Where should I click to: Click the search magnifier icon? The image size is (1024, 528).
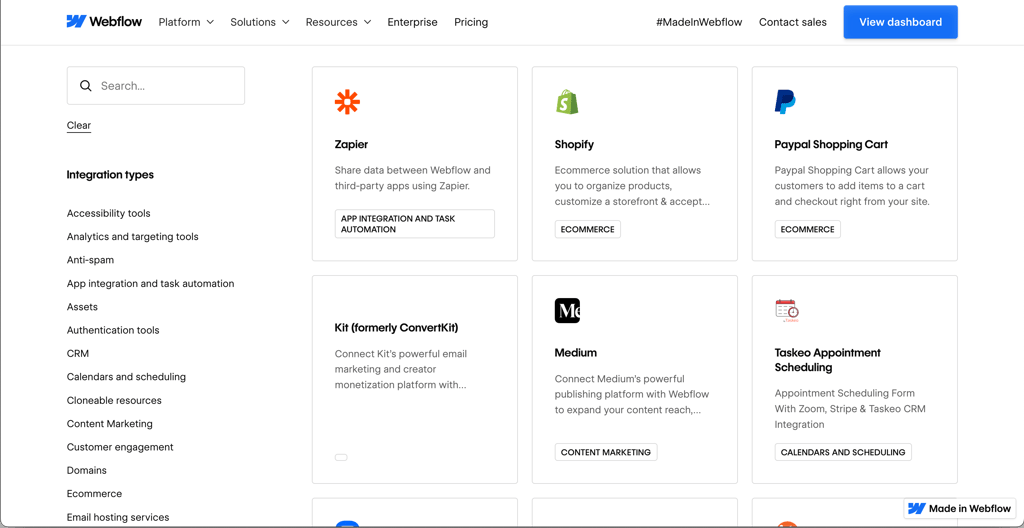[x=86, y=86]
